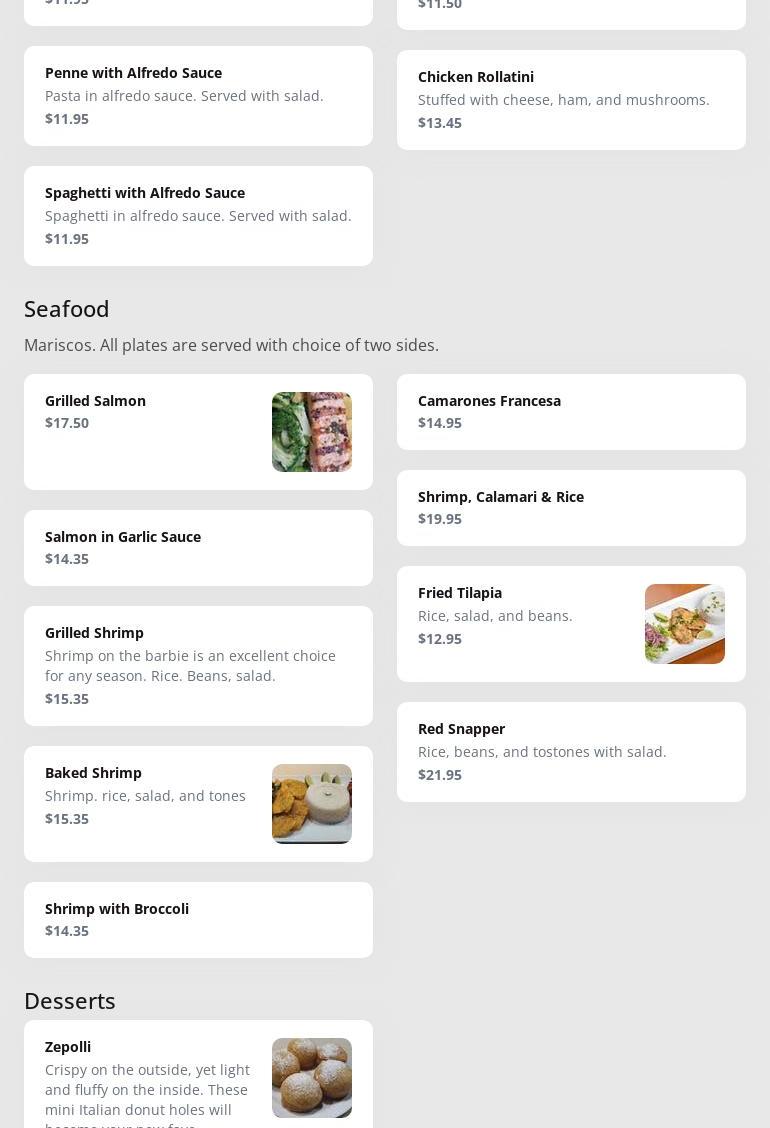The width and height of the screenshot is (770, 1128).
Task: View the Baked Shrimp photo
Action: coord(311,804)
